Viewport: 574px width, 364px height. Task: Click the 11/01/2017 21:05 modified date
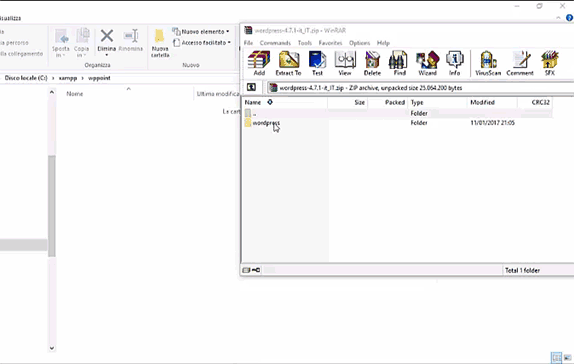(492, 123)
